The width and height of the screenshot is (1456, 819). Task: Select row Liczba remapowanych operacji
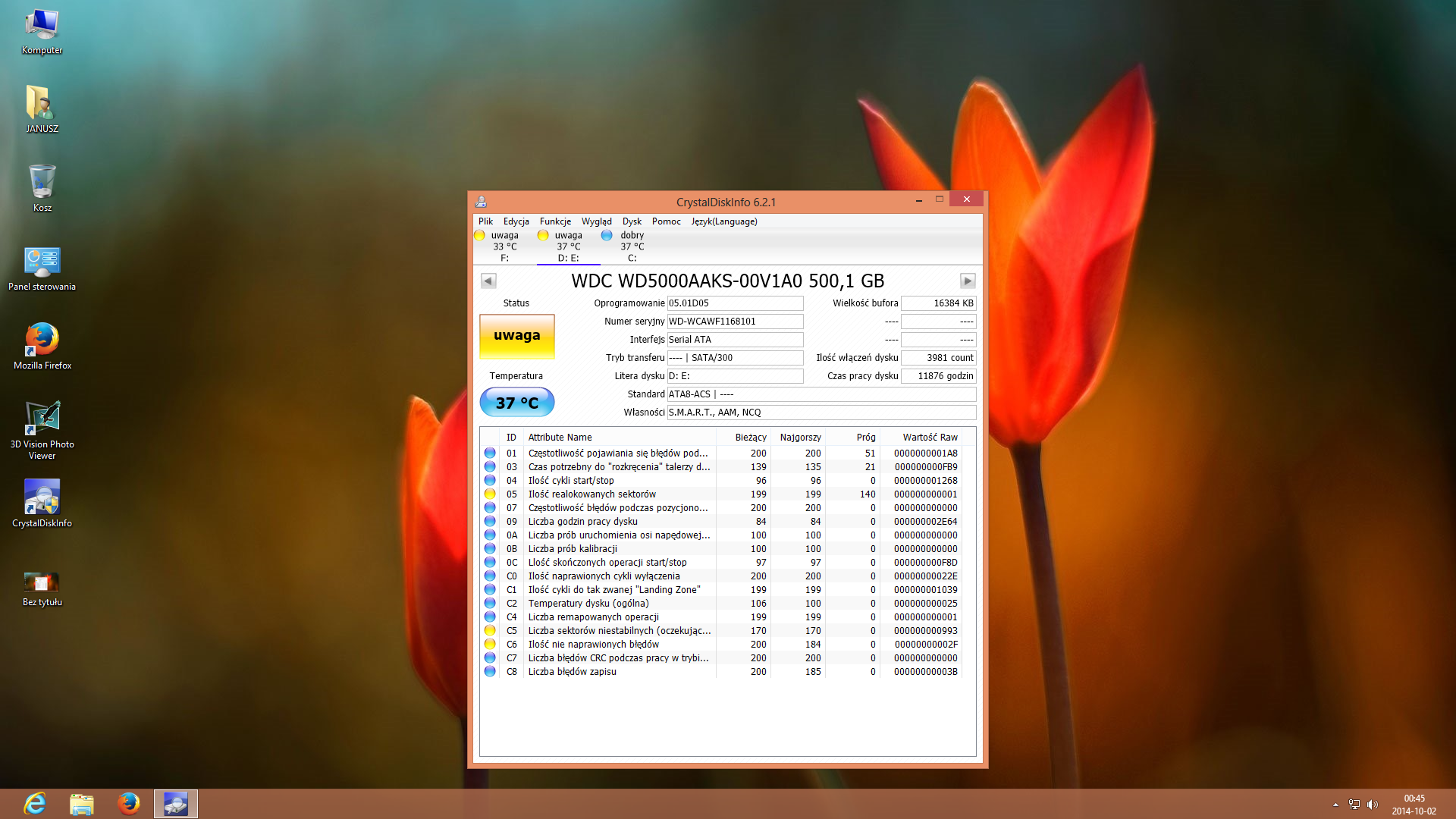coord(721,617)
